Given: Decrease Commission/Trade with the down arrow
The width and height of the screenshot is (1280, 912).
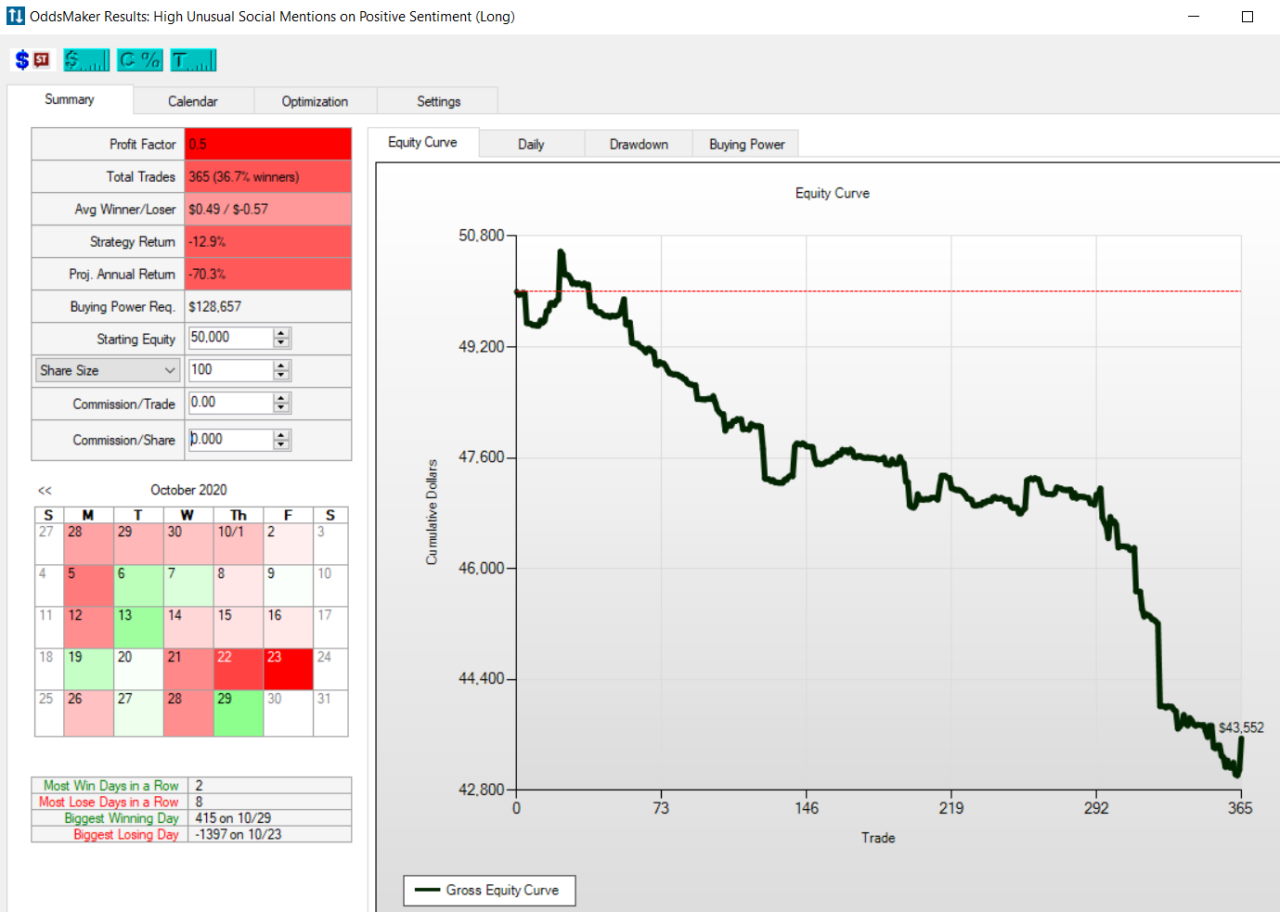Looking at the screenshot, I should tap(281, 407).
